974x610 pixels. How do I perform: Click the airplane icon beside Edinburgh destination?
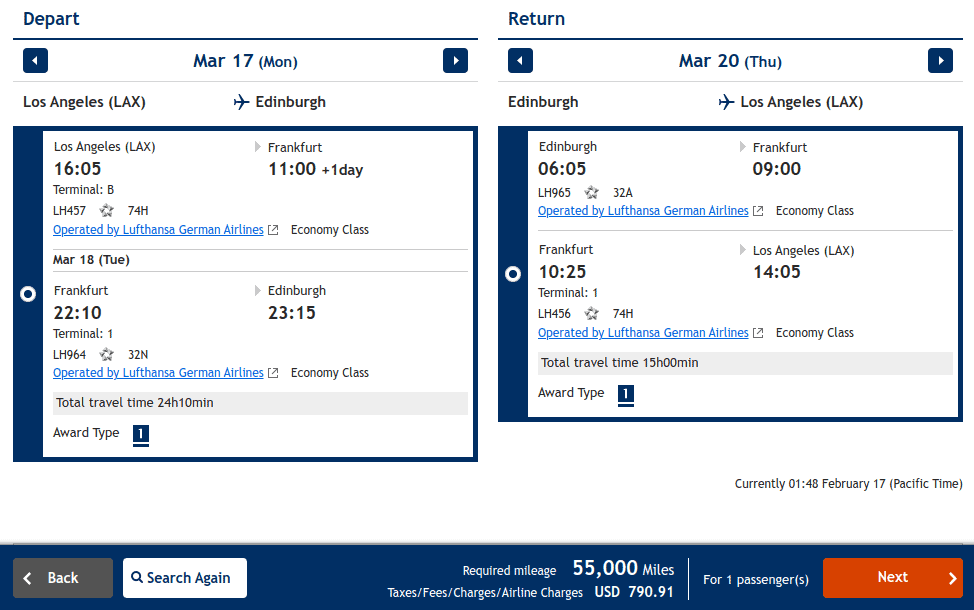click(x=242, y=101)
